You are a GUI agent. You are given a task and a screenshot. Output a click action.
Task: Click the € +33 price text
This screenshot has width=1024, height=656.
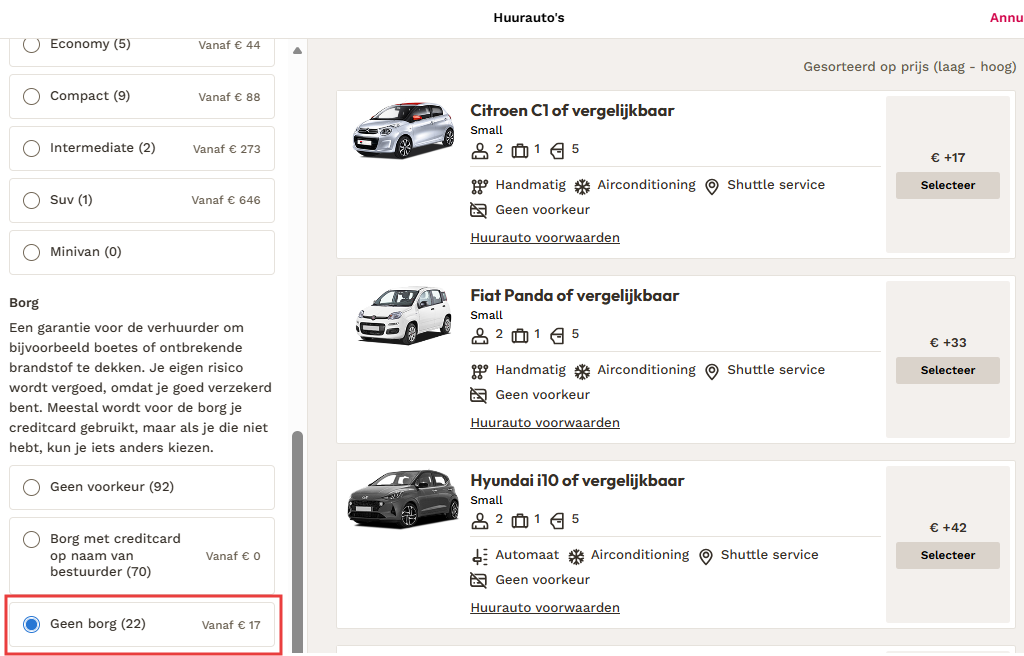tap(948, 342)
